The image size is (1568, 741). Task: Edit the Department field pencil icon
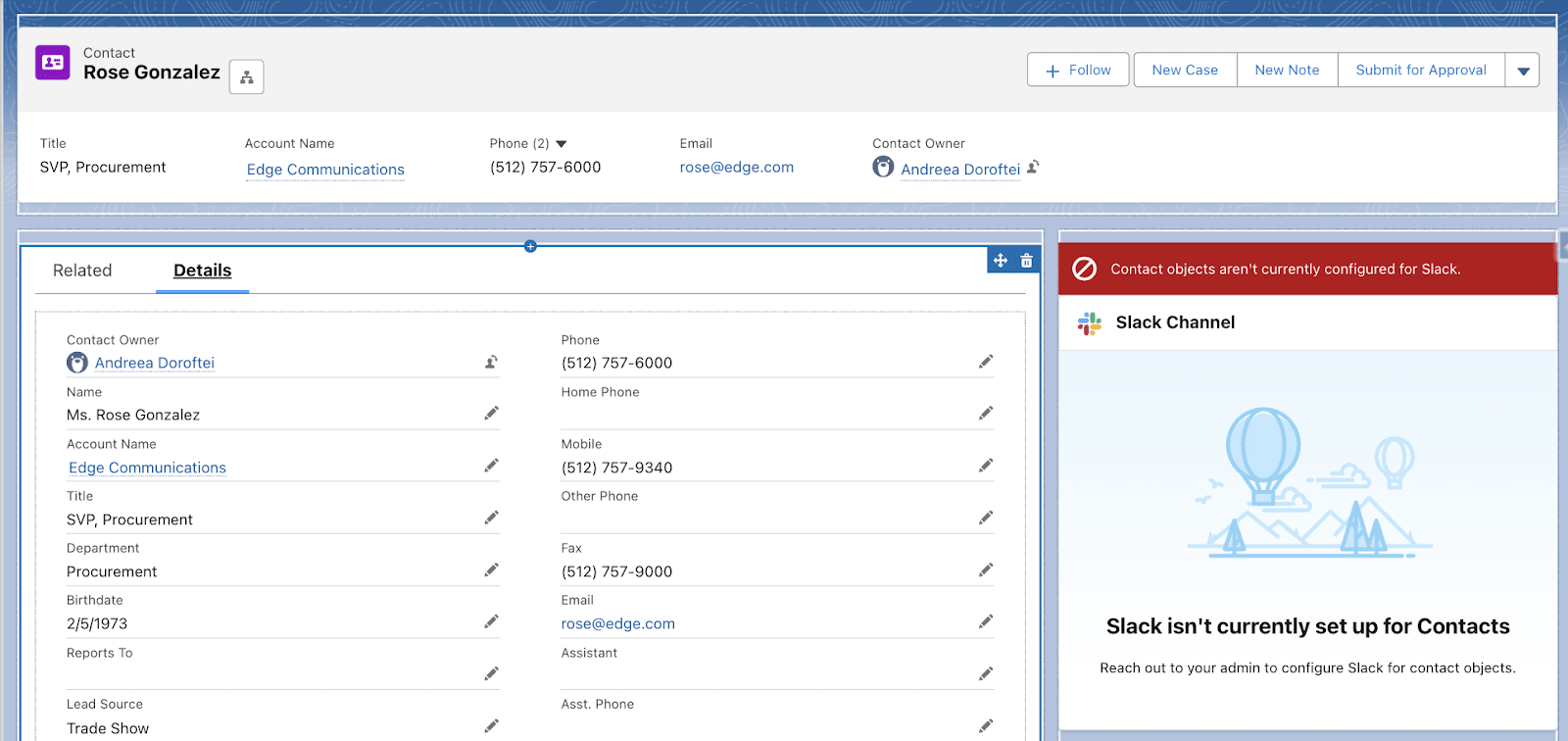tap(491, 569)
